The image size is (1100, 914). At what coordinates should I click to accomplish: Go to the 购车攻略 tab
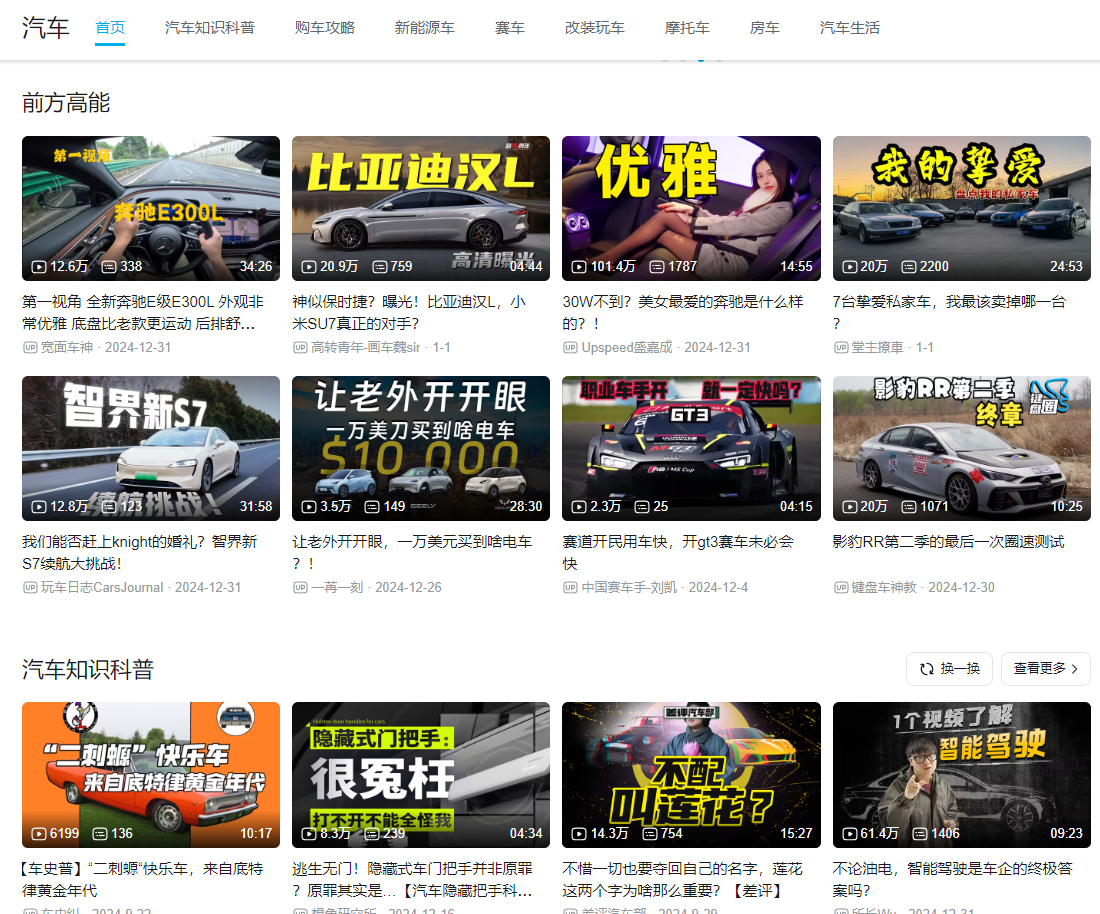tap(325, 28)
